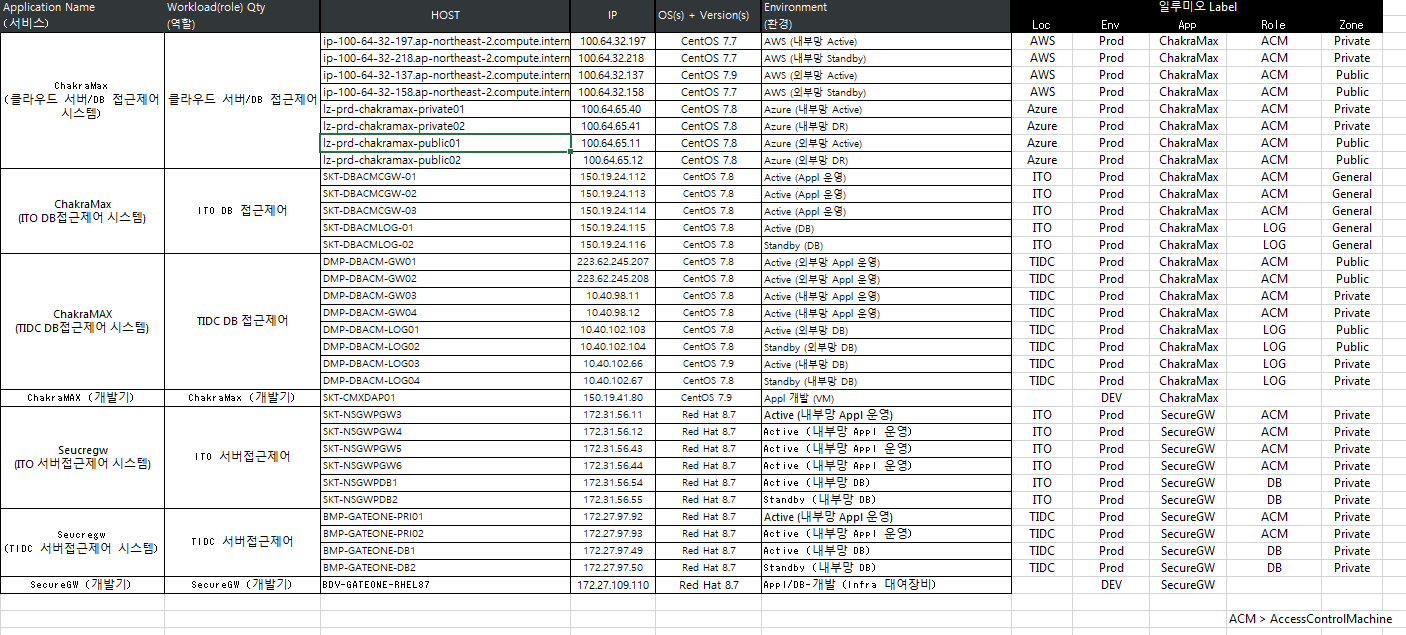1406x635 pixels.
Task: Select IP cell 100.64.32.197
Action: pyautogui.click(x=612, y=41)
